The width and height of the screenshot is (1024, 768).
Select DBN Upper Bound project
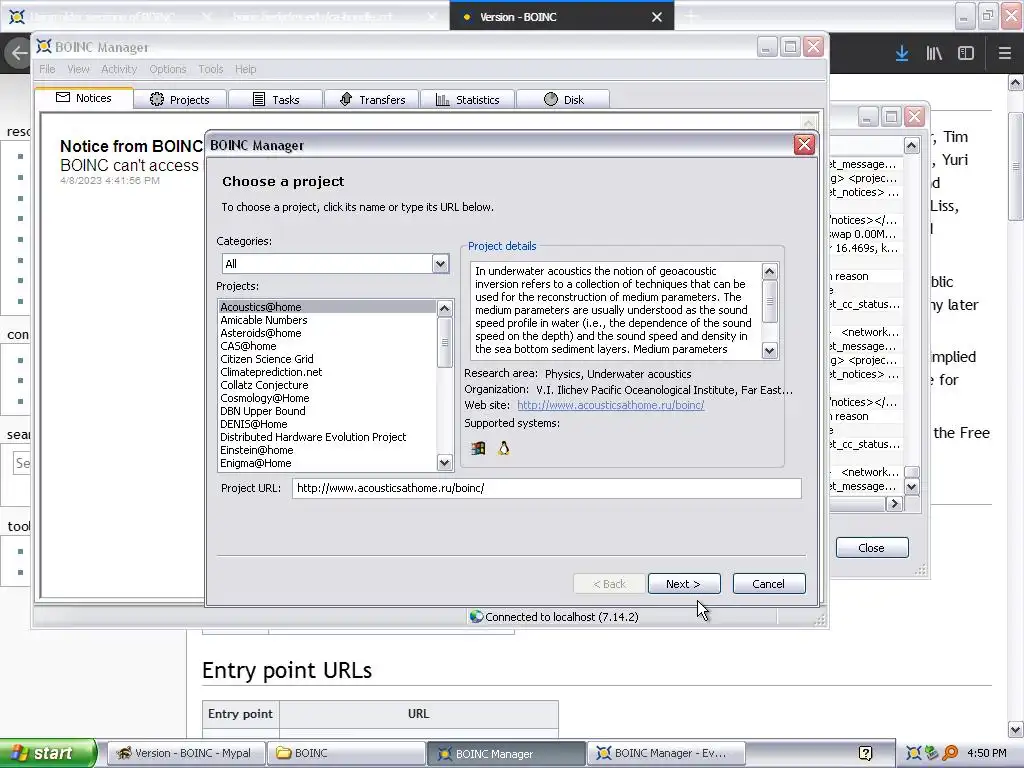(x=327, y=411)
